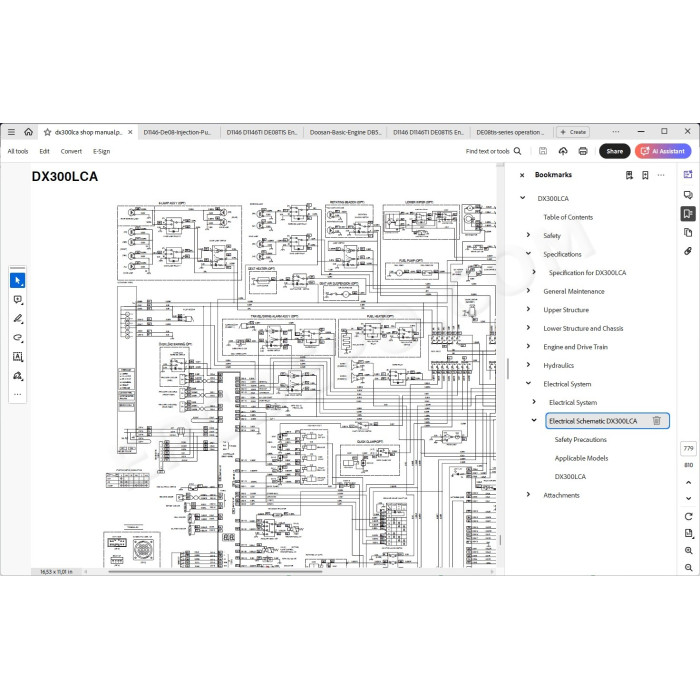Select the add text box tool
Viewport: 700px width, 700px height.
coord(17,357)
